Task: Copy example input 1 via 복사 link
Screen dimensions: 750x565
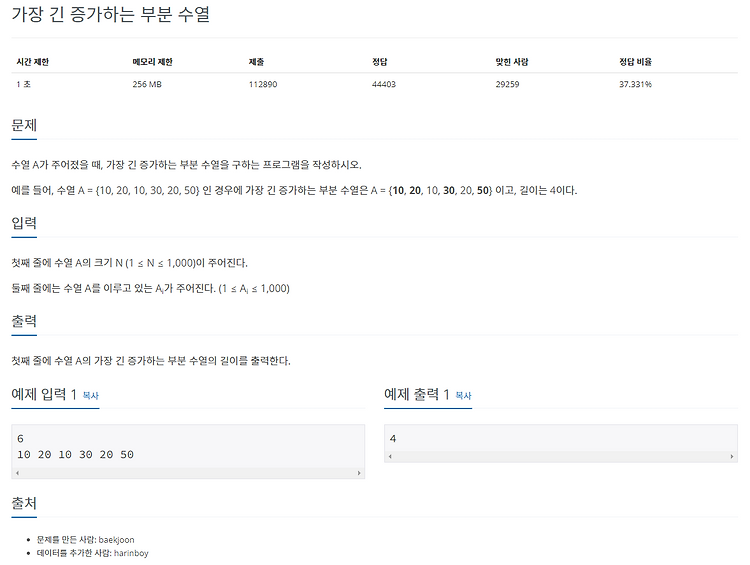Action: tap(90, 396)
